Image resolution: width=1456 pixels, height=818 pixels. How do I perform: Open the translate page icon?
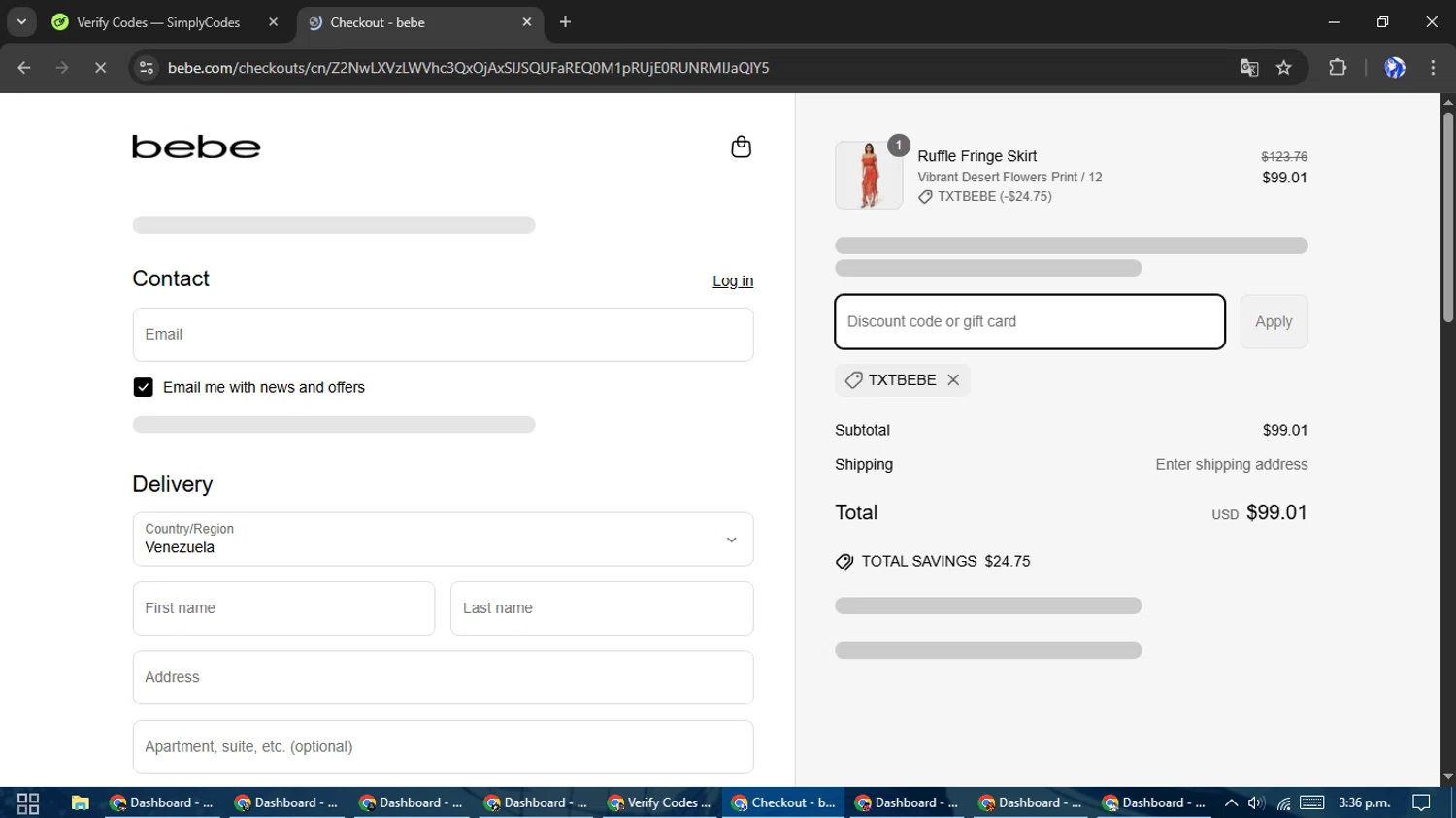[x=1249, y=68]
